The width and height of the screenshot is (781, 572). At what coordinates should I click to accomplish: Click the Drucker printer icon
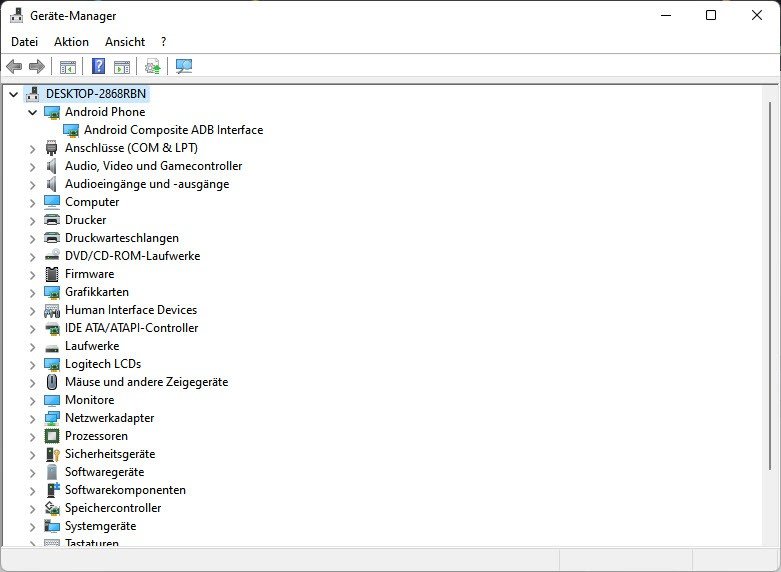52,220
